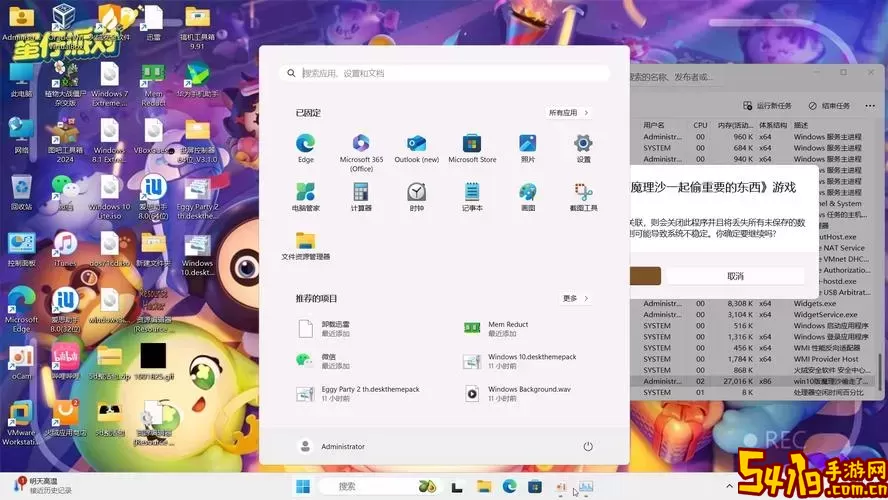Switch to Task Manager taskbar icon

click(x=586, y=487)
